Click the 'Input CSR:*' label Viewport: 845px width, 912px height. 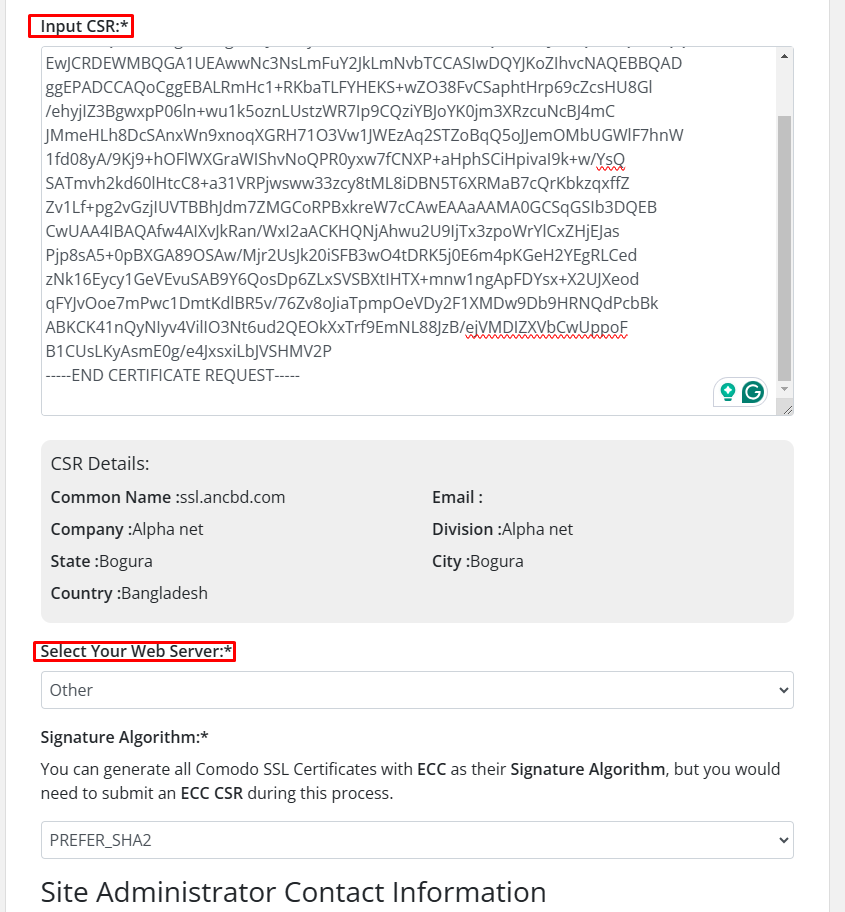click(81, 27)
